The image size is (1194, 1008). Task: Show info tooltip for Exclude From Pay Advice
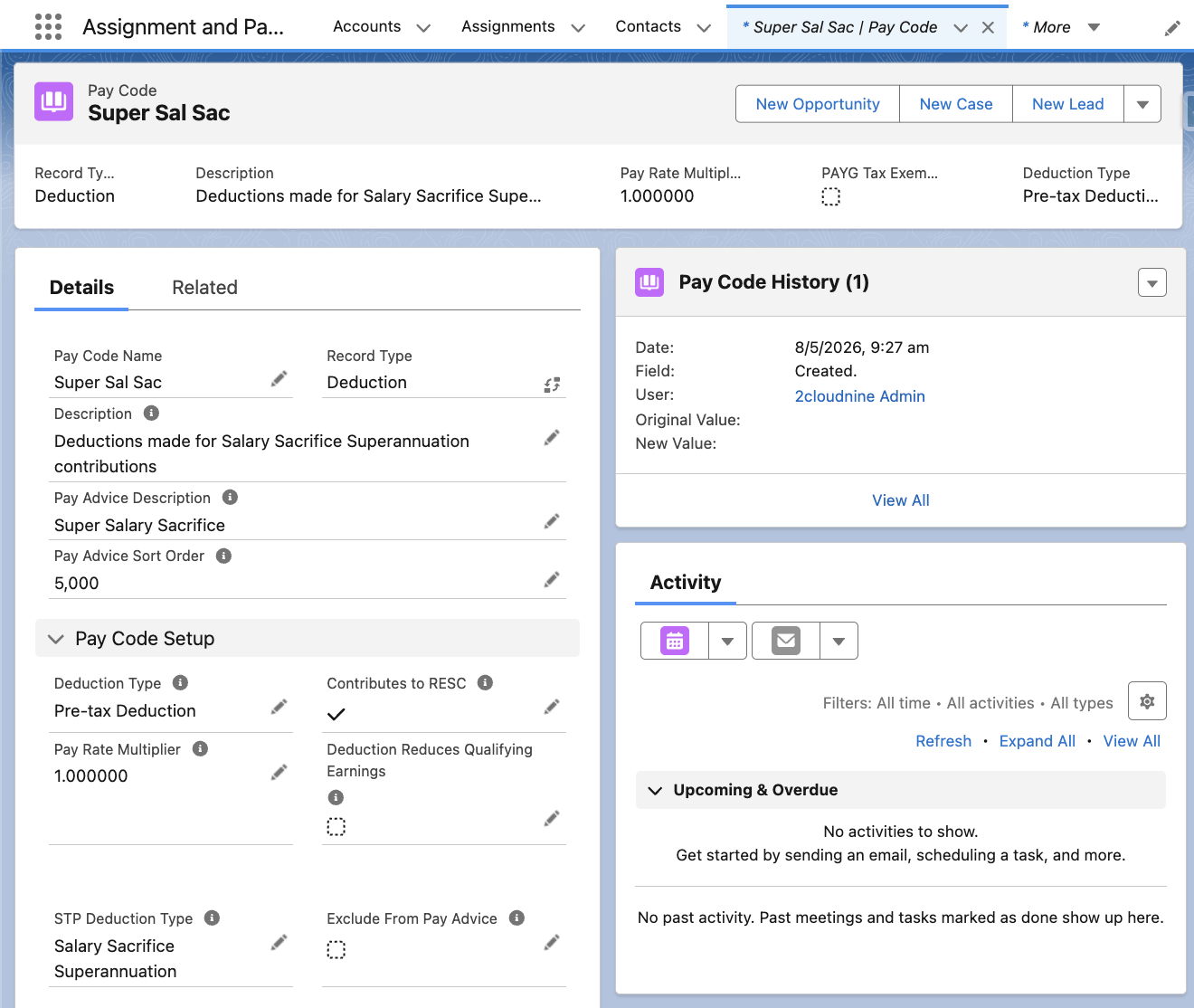pyautogui.click(x=516, y=918)
